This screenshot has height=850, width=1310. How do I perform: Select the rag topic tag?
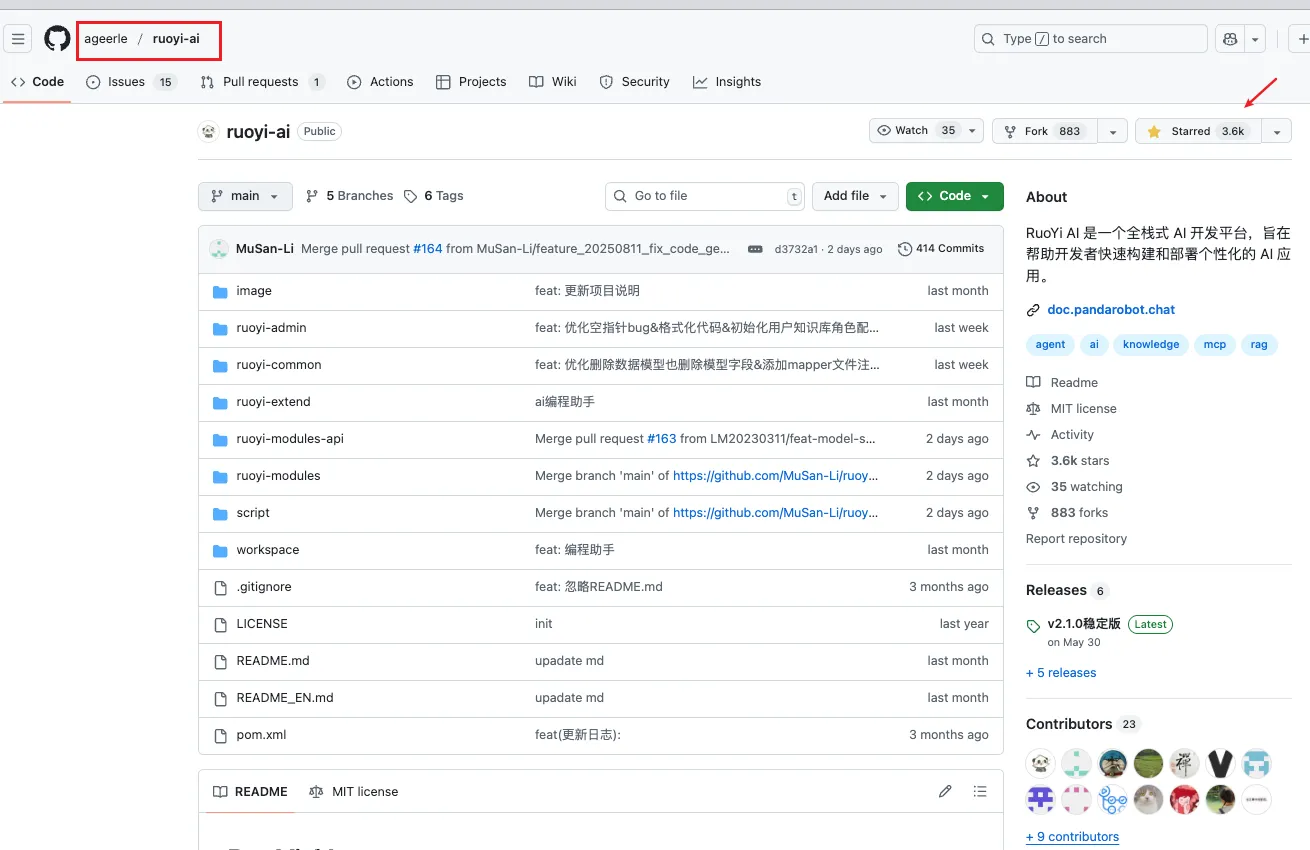click(1258, 344)
